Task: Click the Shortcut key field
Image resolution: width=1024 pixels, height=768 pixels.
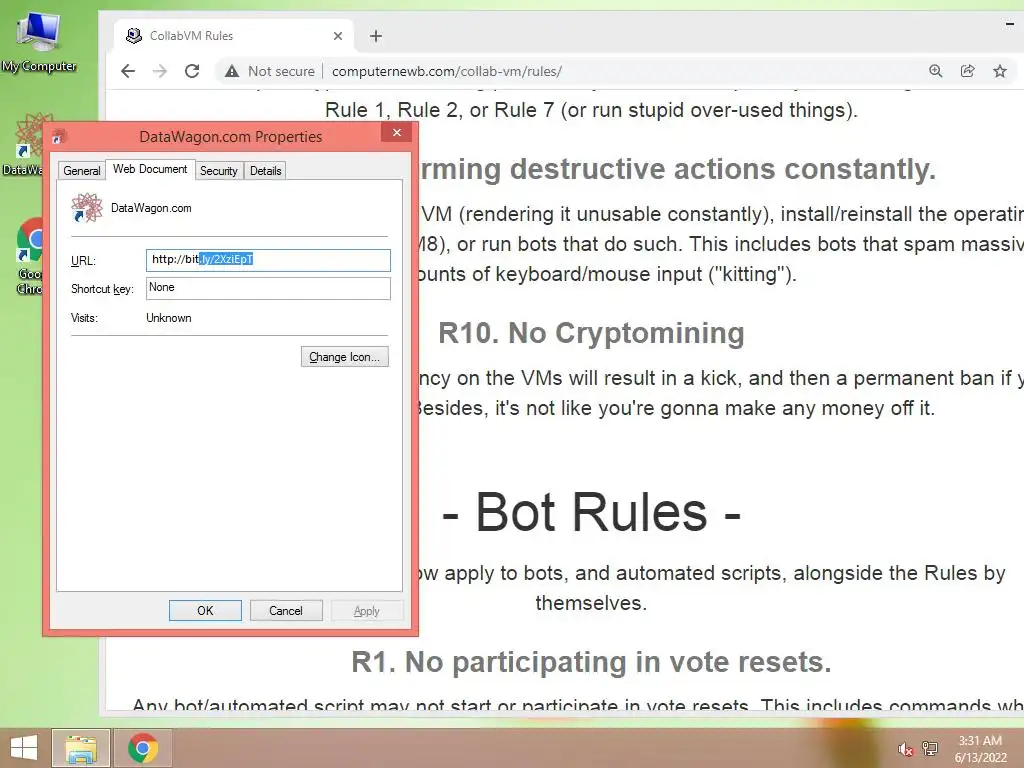Action: (x=268, y=288)
